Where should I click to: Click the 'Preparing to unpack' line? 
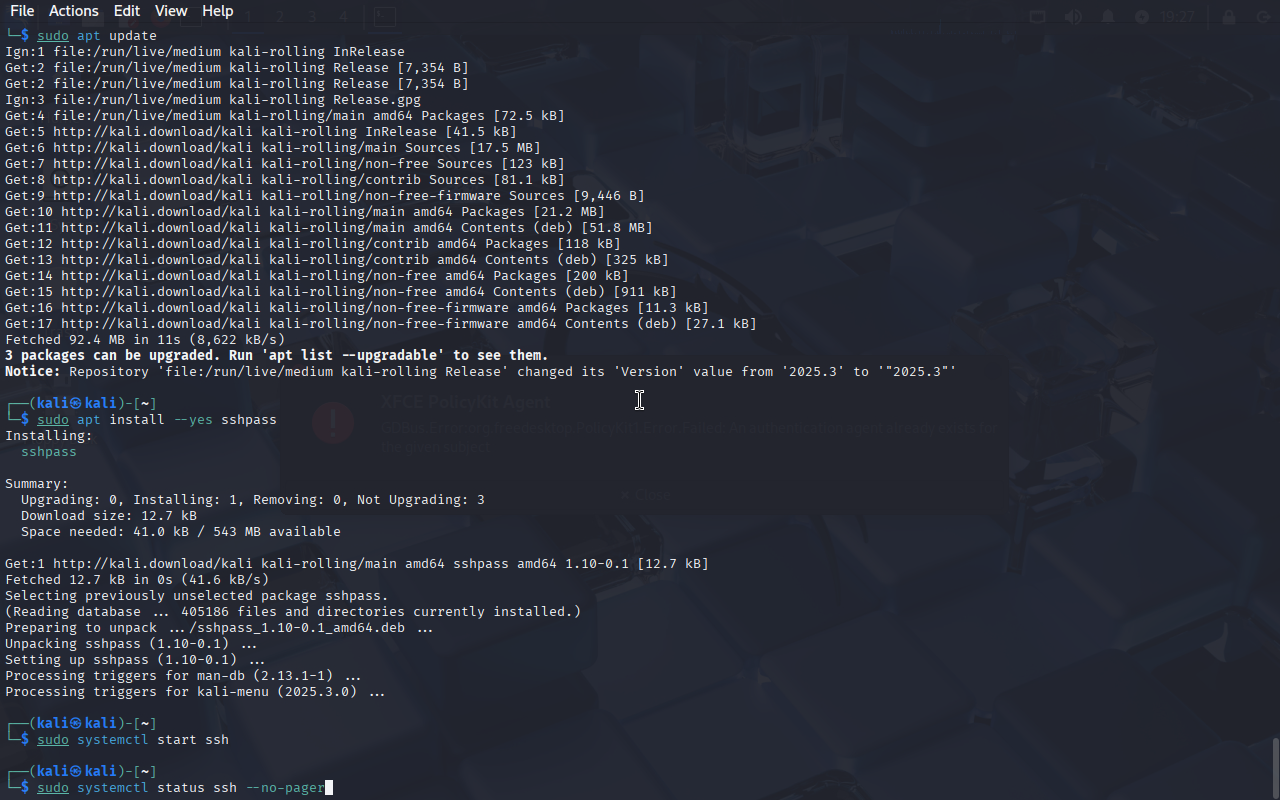pos(219,628)
